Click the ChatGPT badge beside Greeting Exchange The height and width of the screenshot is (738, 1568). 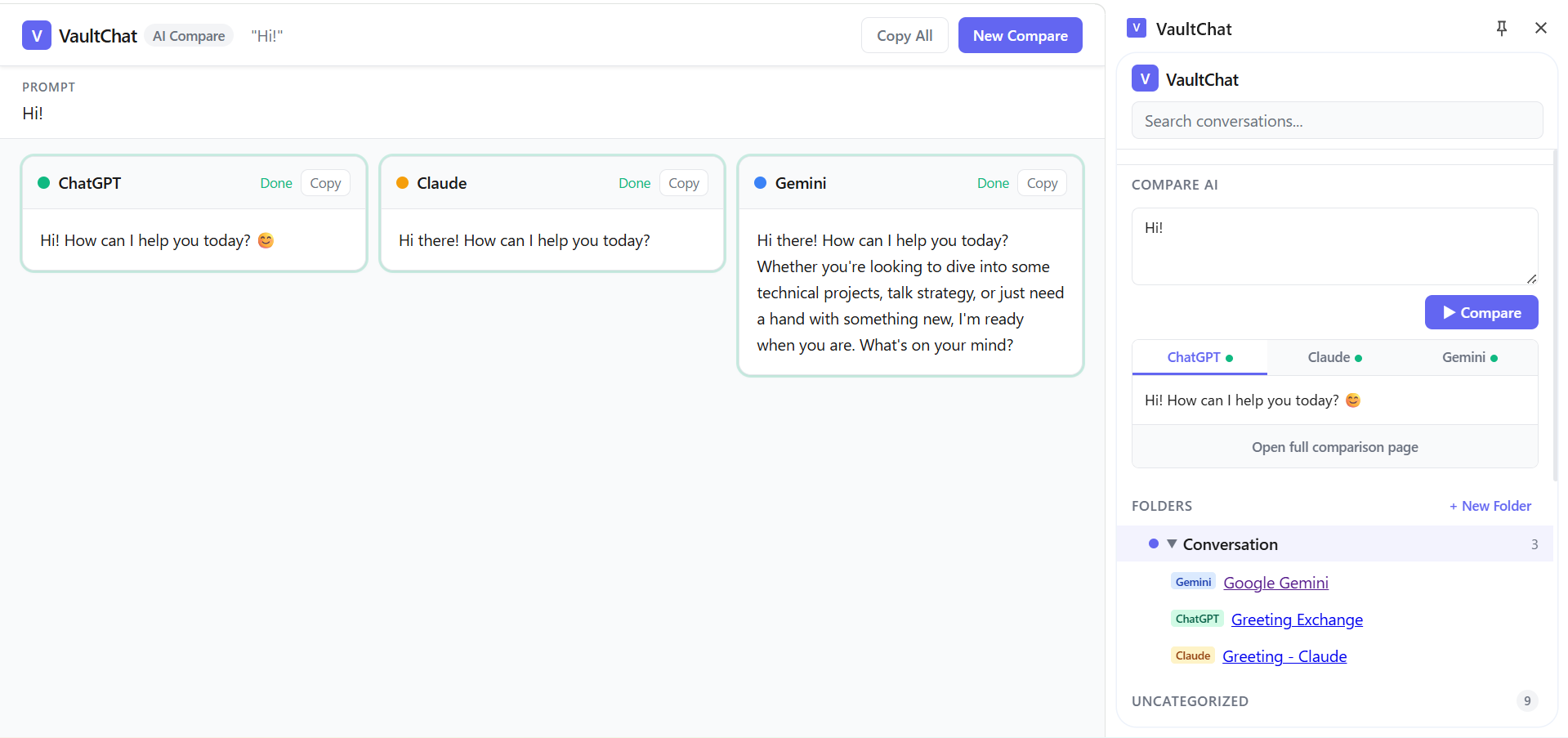click(1197, 619)
